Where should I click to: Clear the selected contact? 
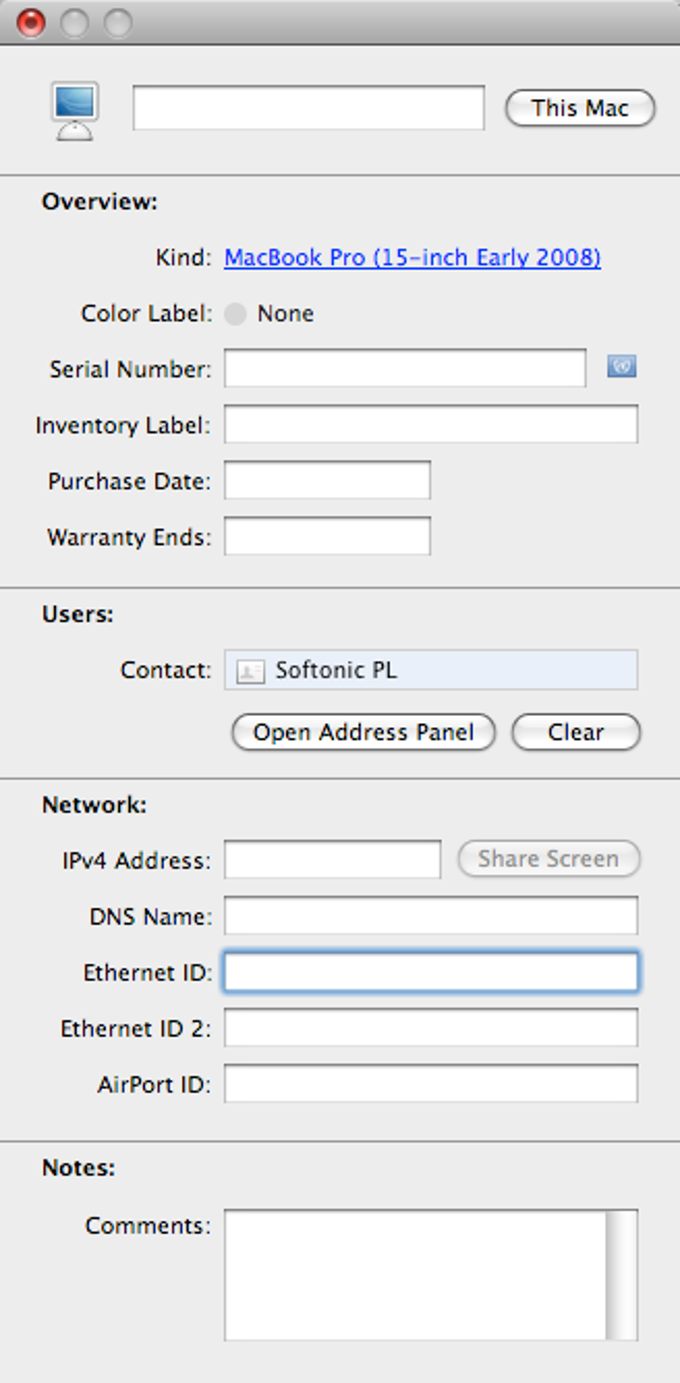pyautogui.click(x=576, y=732)
